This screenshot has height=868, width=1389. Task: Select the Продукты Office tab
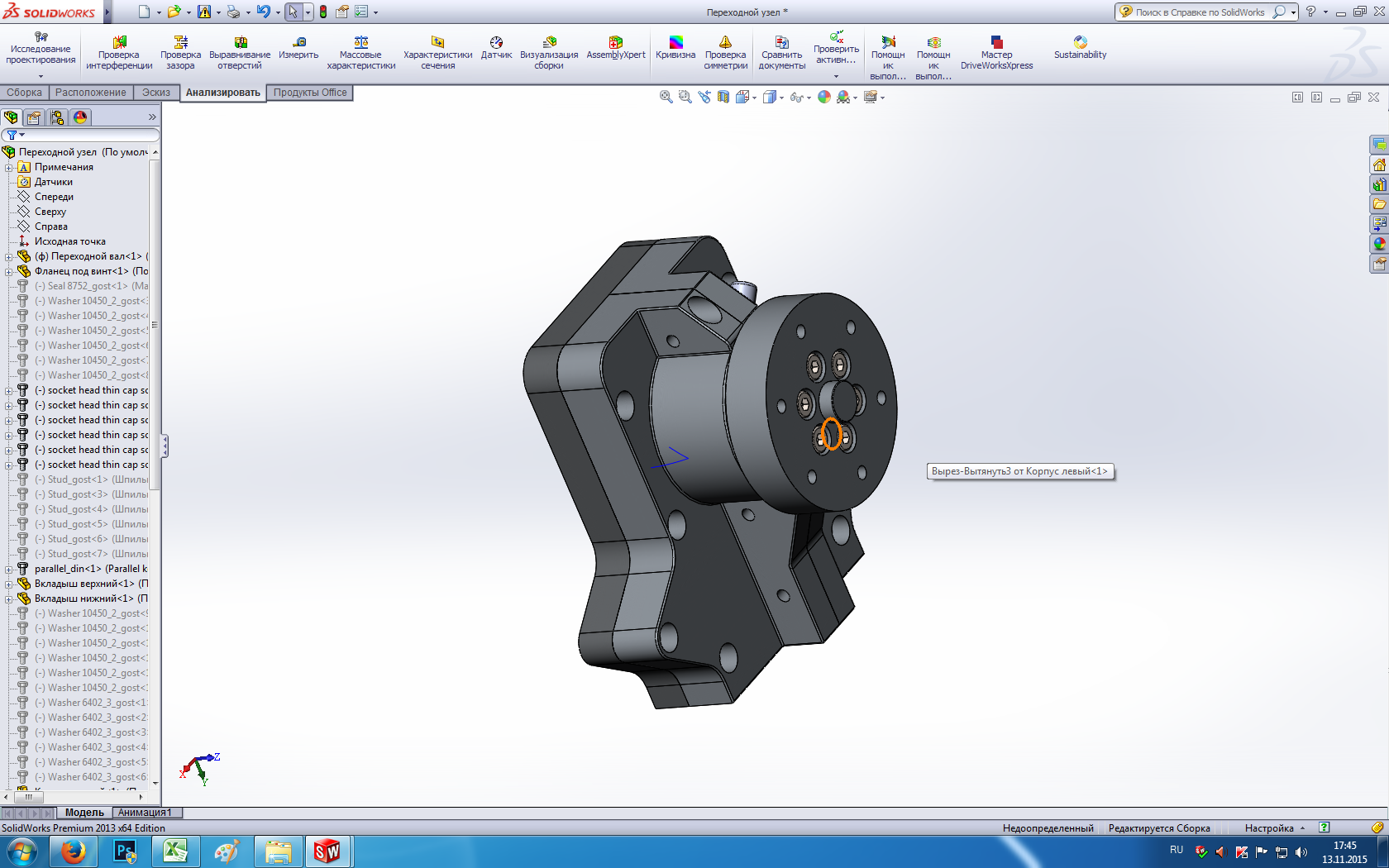(310, 93)
